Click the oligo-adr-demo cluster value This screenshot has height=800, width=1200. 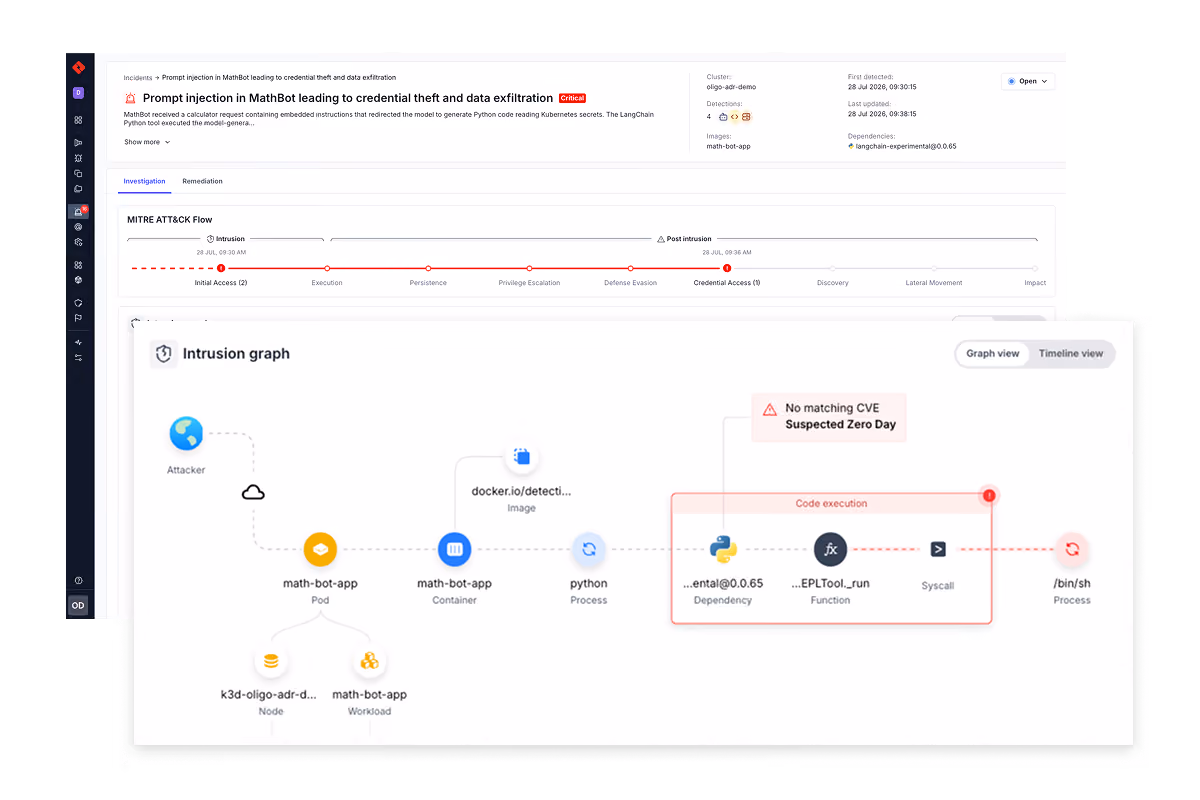pos(731,87)
